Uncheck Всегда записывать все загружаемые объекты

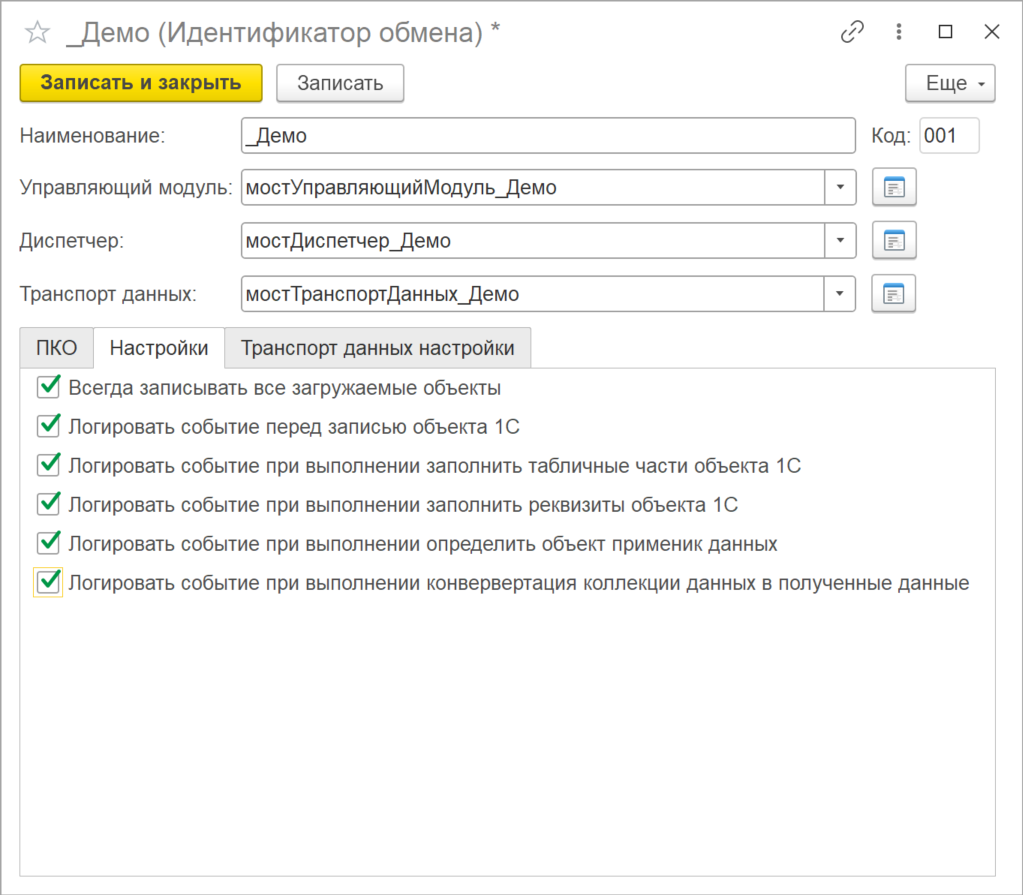click(49, 387)
